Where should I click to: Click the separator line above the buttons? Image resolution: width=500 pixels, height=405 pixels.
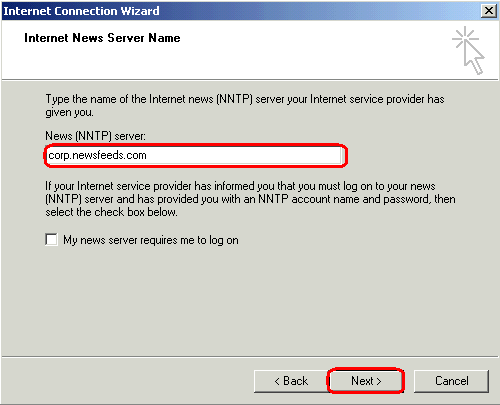(x=250, y=357)
